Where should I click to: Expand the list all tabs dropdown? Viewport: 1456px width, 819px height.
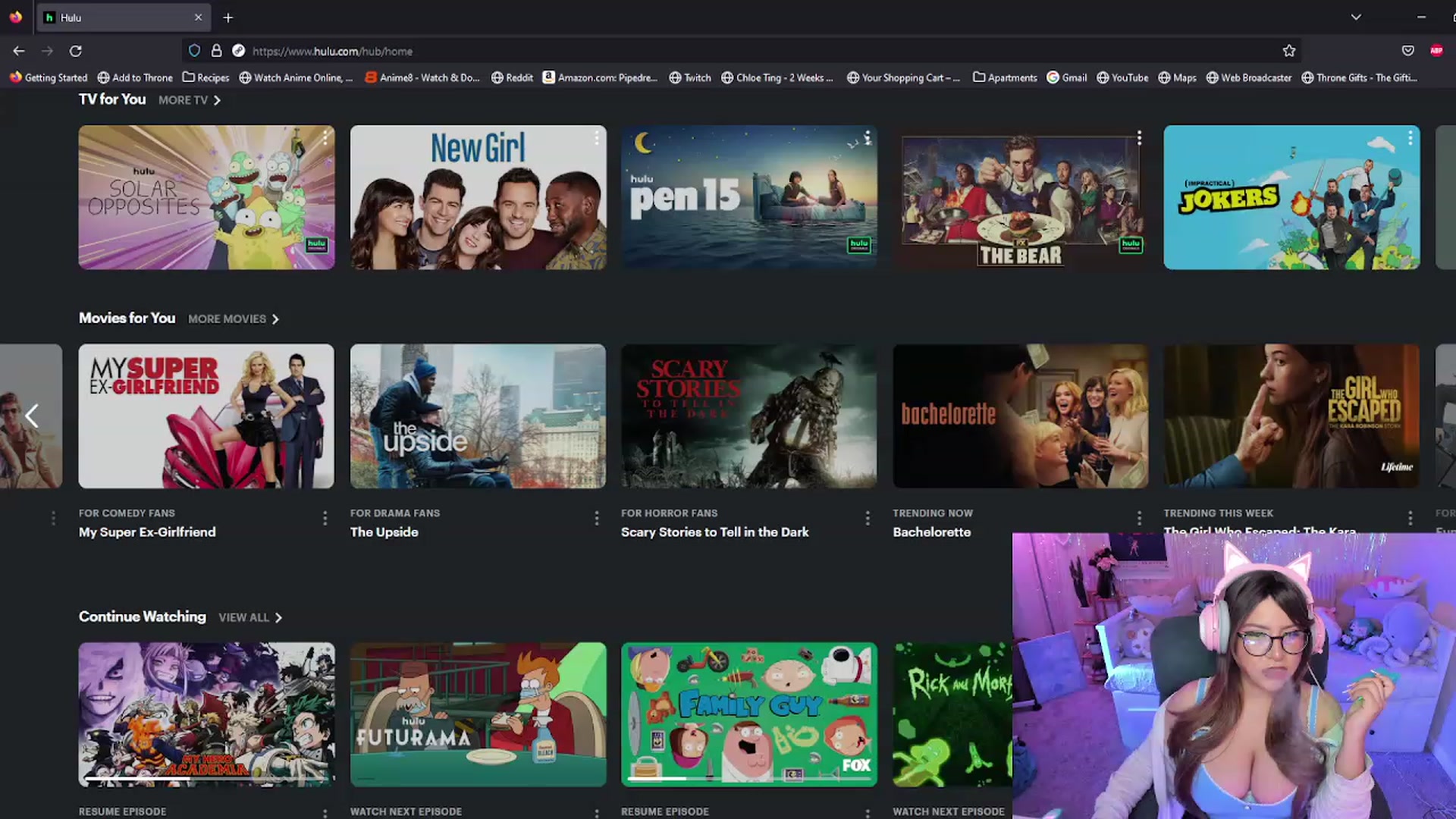(x=1356, y=17)
